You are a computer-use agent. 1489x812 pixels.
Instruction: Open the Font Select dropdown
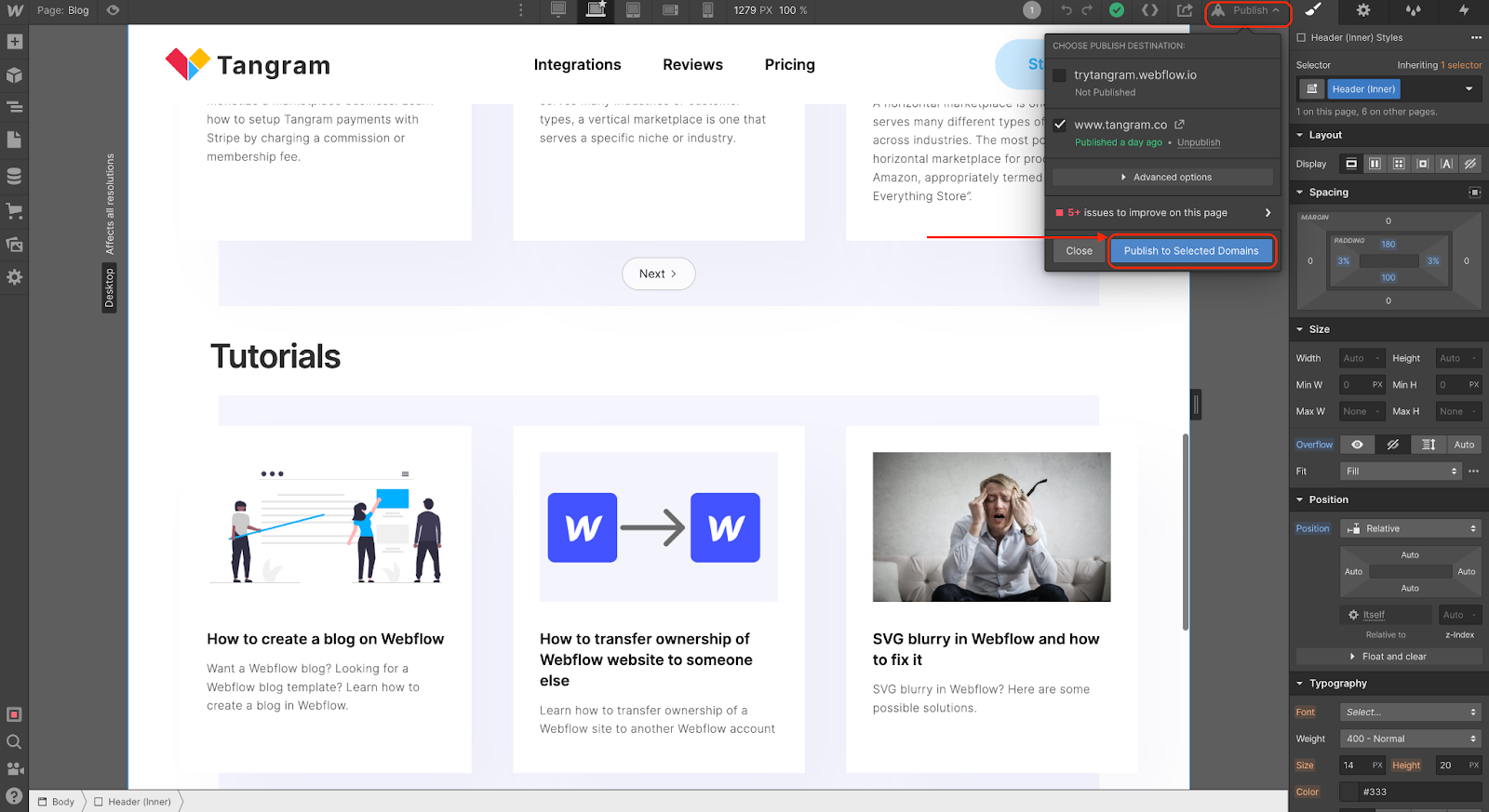tap(1411, 712)
